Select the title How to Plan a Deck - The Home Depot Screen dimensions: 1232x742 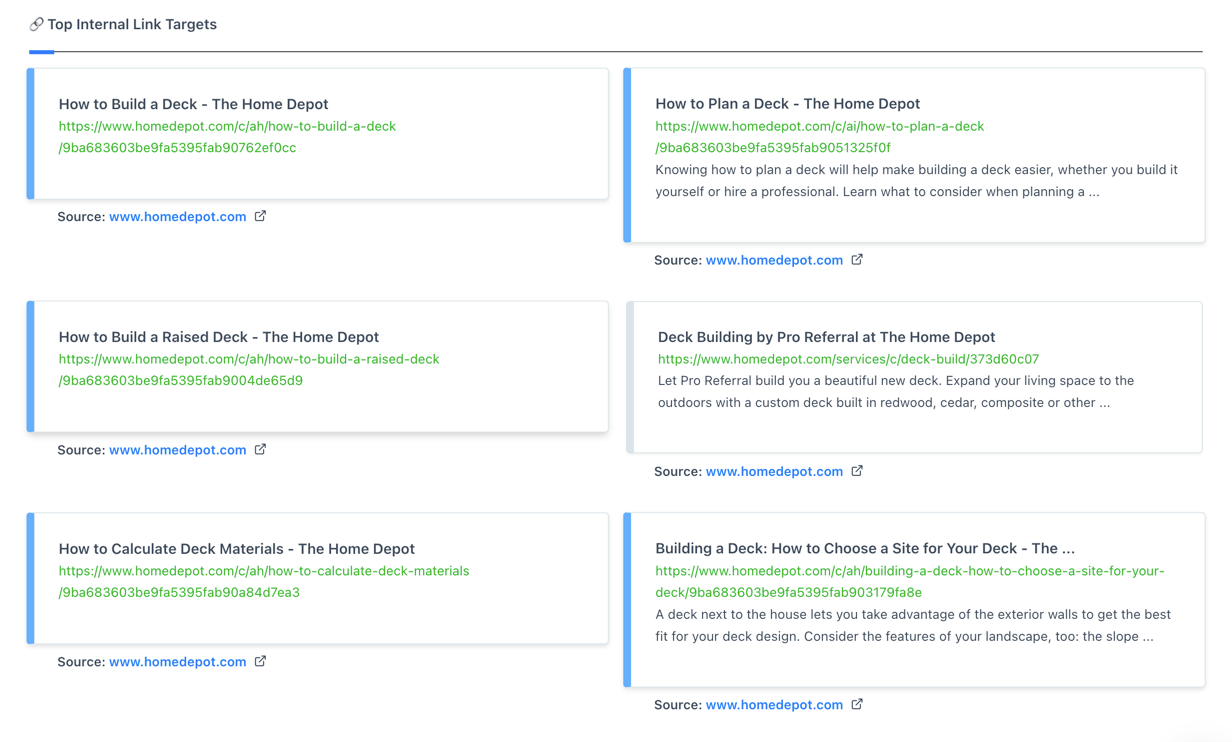(788, 104)
